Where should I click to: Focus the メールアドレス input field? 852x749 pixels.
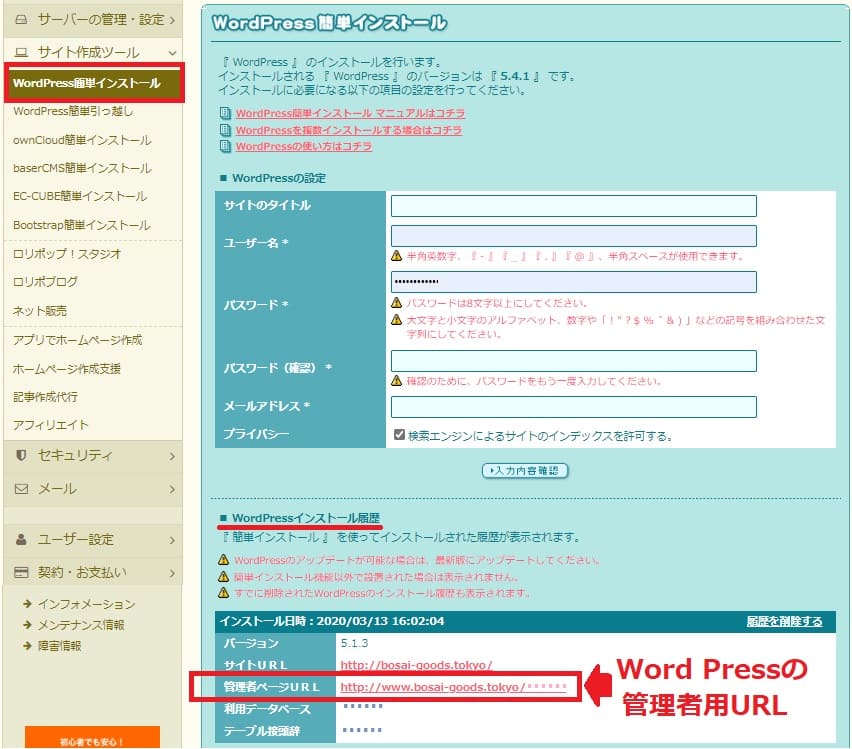[574, 407]
